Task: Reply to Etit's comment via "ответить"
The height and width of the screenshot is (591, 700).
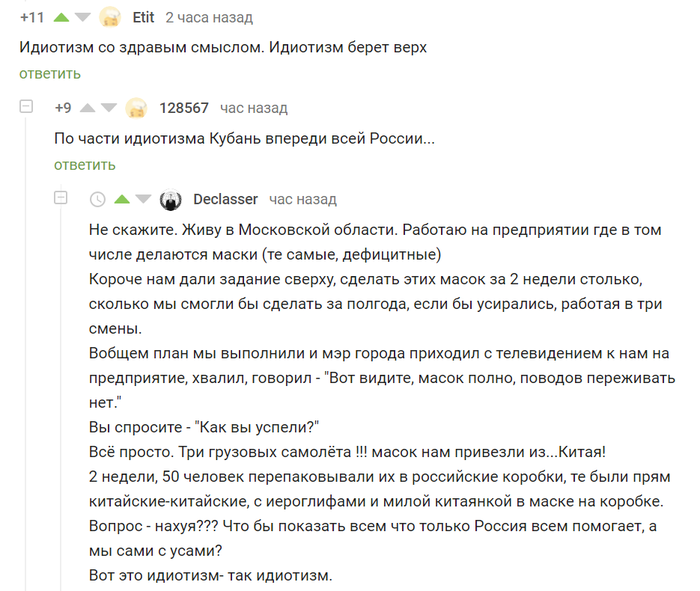Action: click(50, 73)
